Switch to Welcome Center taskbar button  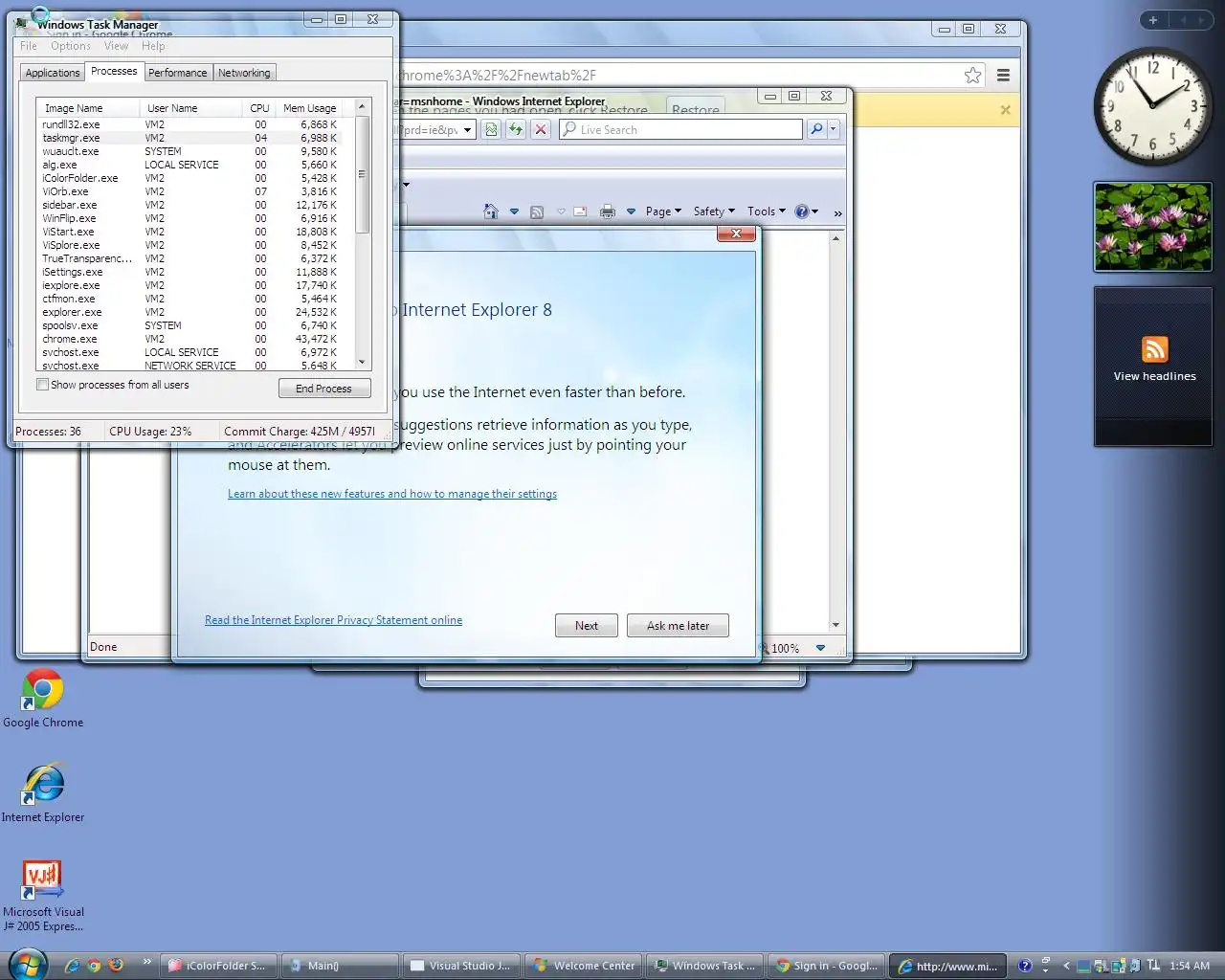click(583, 966)
